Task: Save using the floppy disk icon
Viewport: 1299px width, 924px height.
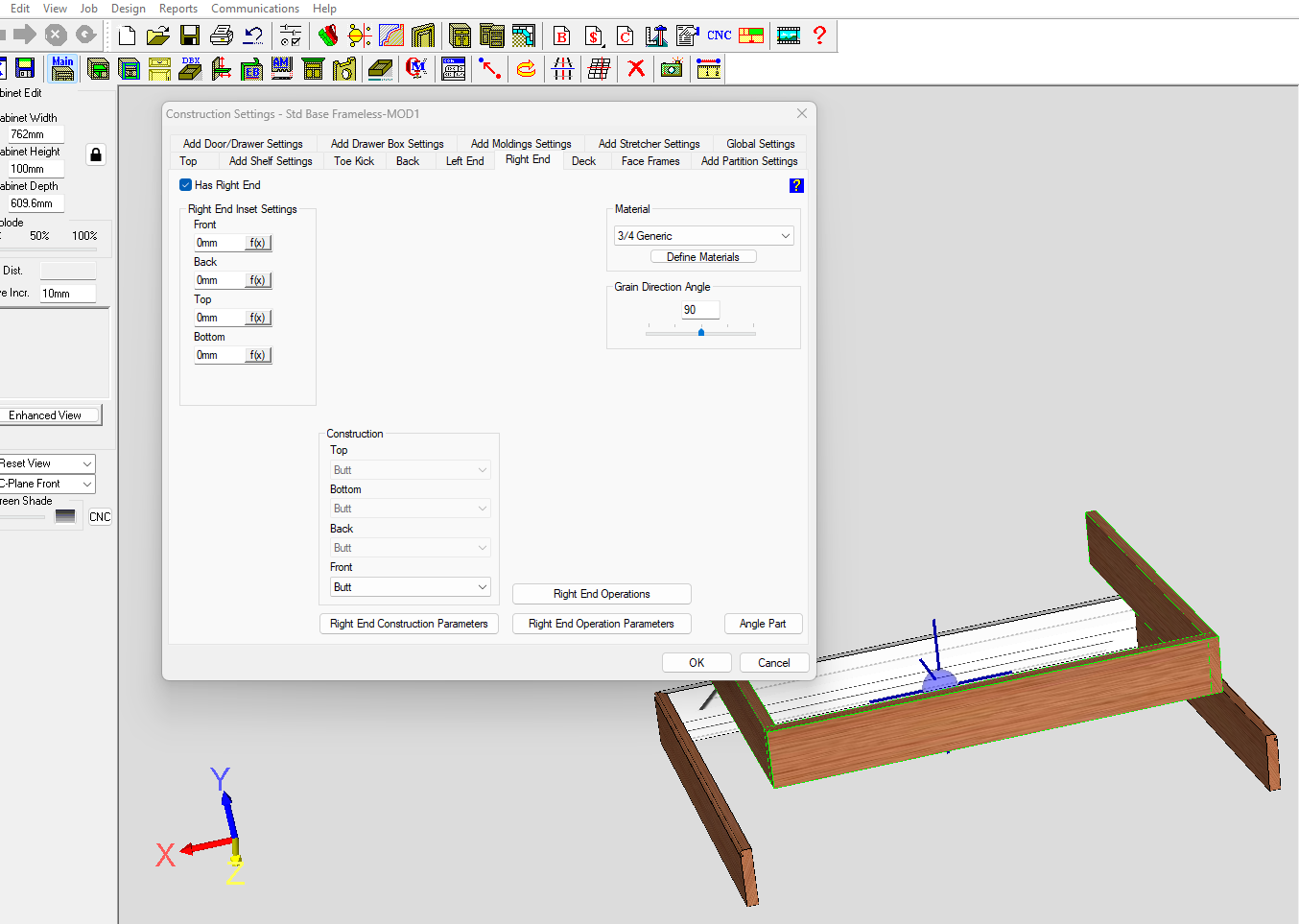Action: point(190,36)
